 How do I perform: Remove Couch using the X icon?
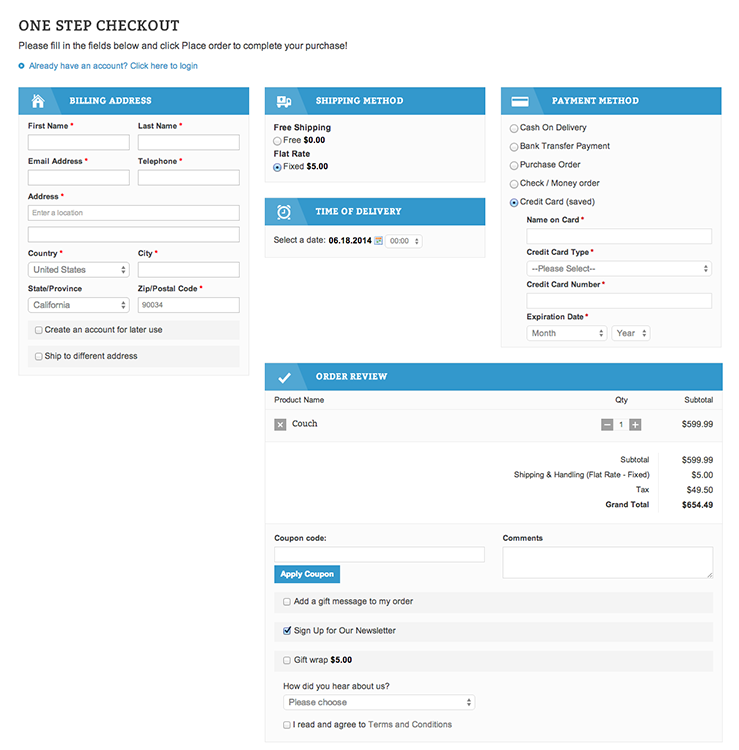pyautogui.click(x=280, y=424)
